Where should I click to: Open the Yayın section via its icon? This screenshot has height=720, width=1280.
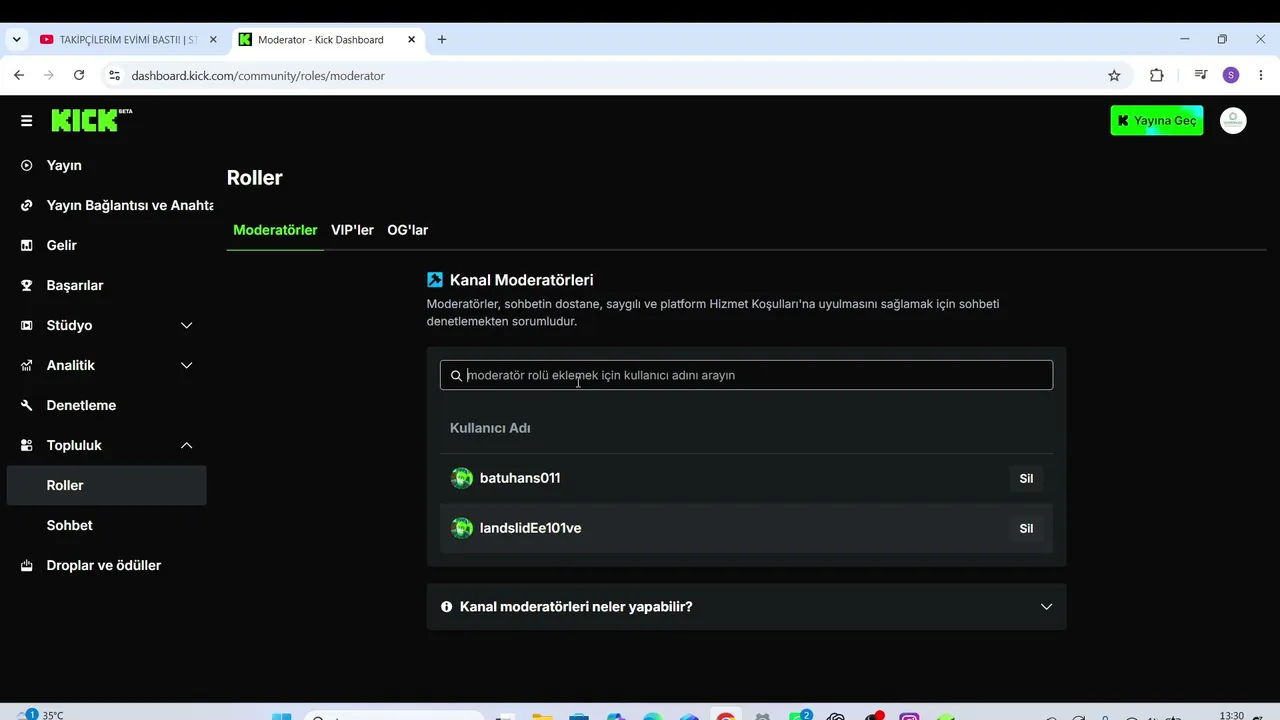(x=27, y=165)
